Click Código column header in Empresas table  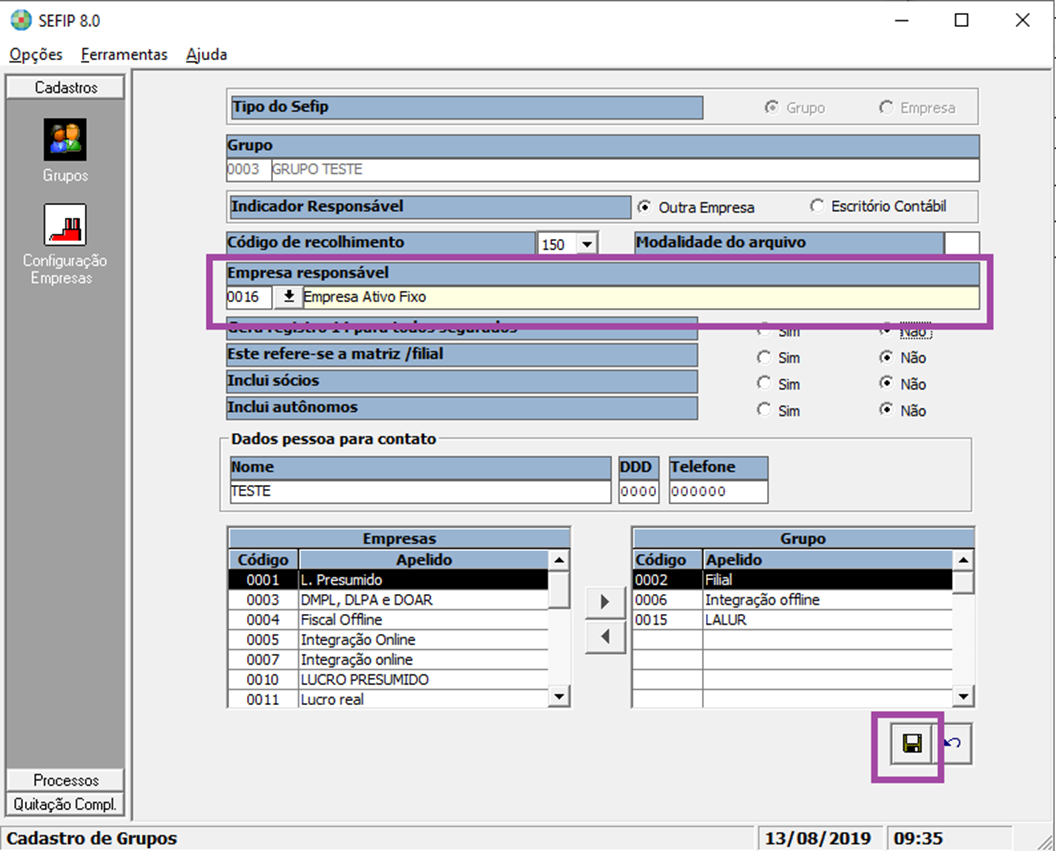pos(263,560)
